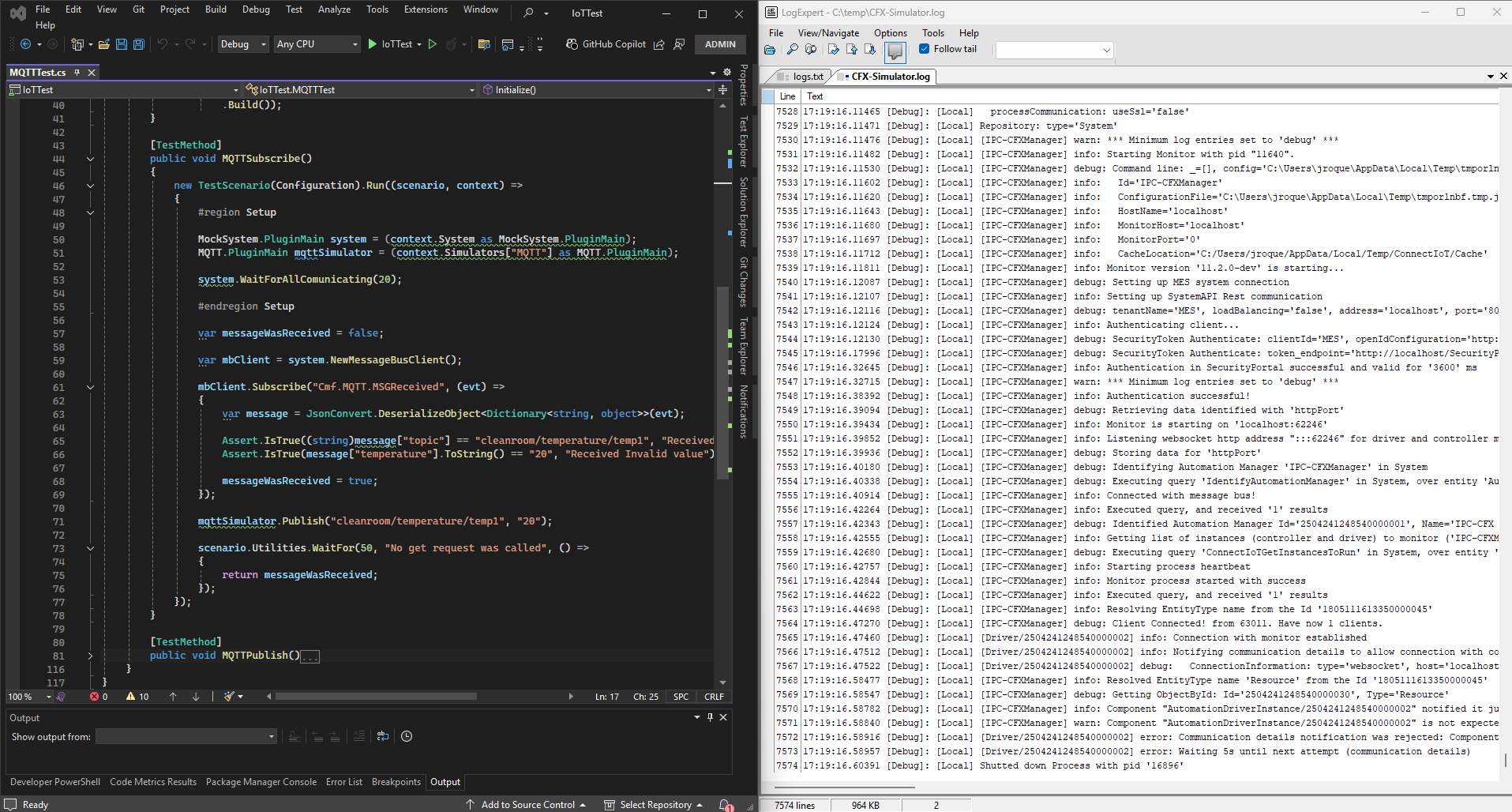Open GitHub Copilot in Visual Studio
The height and width of the screenshot is (812, 1512).
[613, 44]
